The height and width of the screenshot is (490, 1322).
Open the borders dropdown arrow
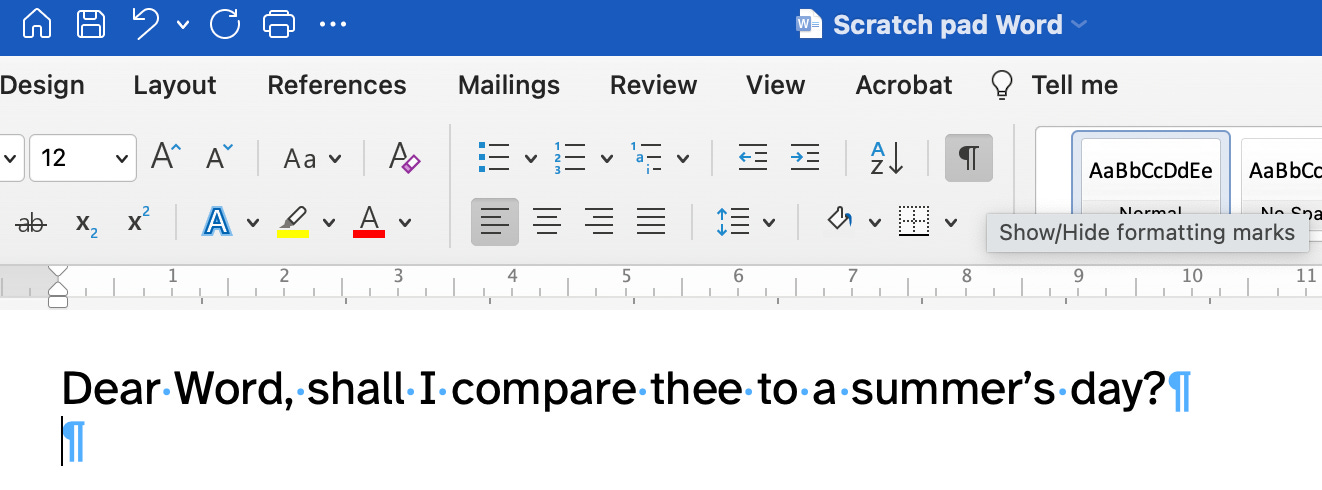click(951, 222)
